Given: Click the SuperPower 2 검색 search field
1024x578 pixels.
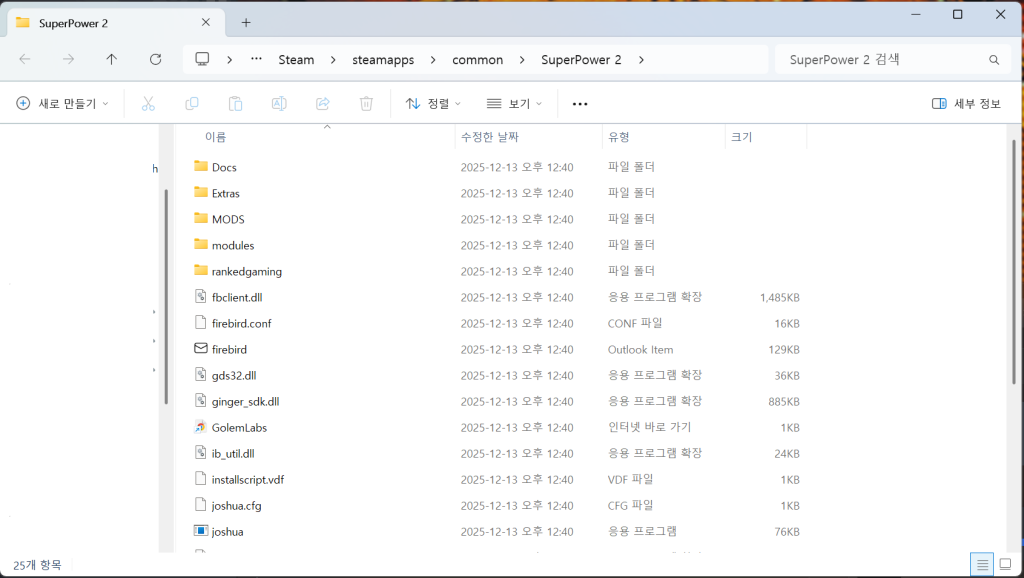Looking at the screenshot, I should pos(880,60).
